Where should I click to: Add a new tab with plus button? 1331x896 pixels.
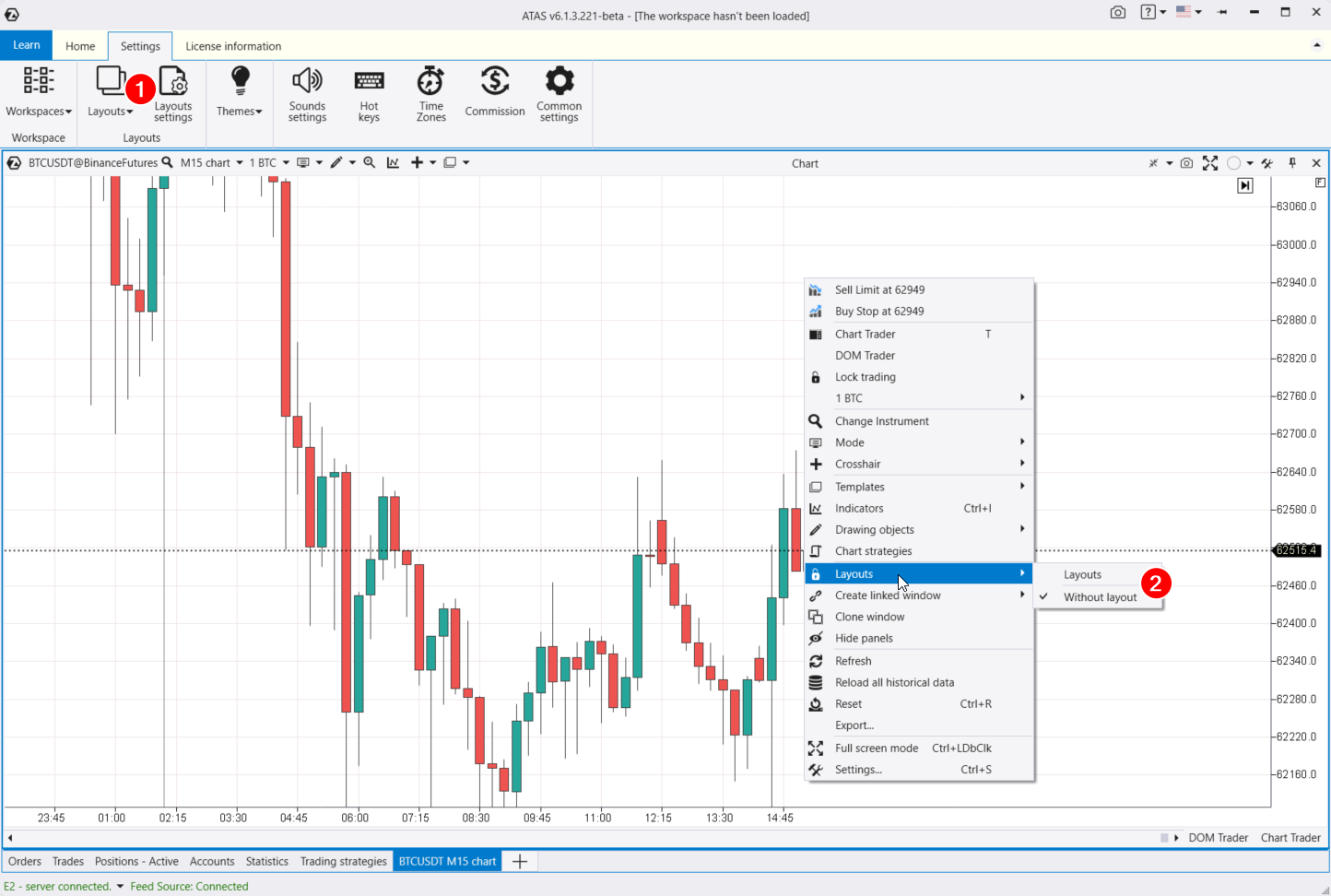520,861
